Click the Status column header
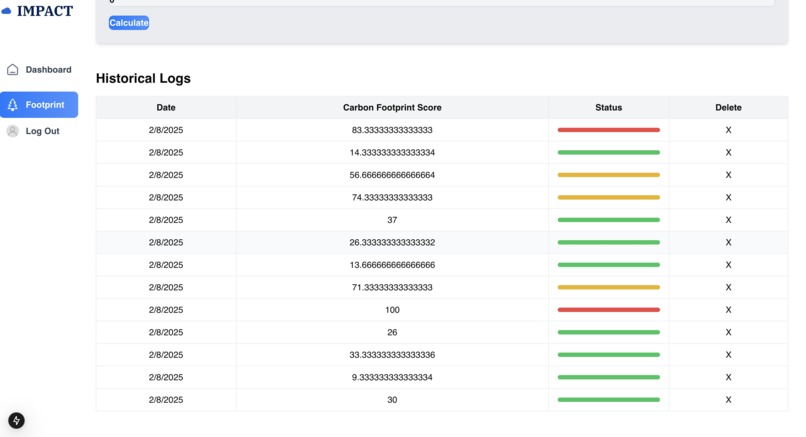Viewport: 806px width, 437px height. point(608,107)
